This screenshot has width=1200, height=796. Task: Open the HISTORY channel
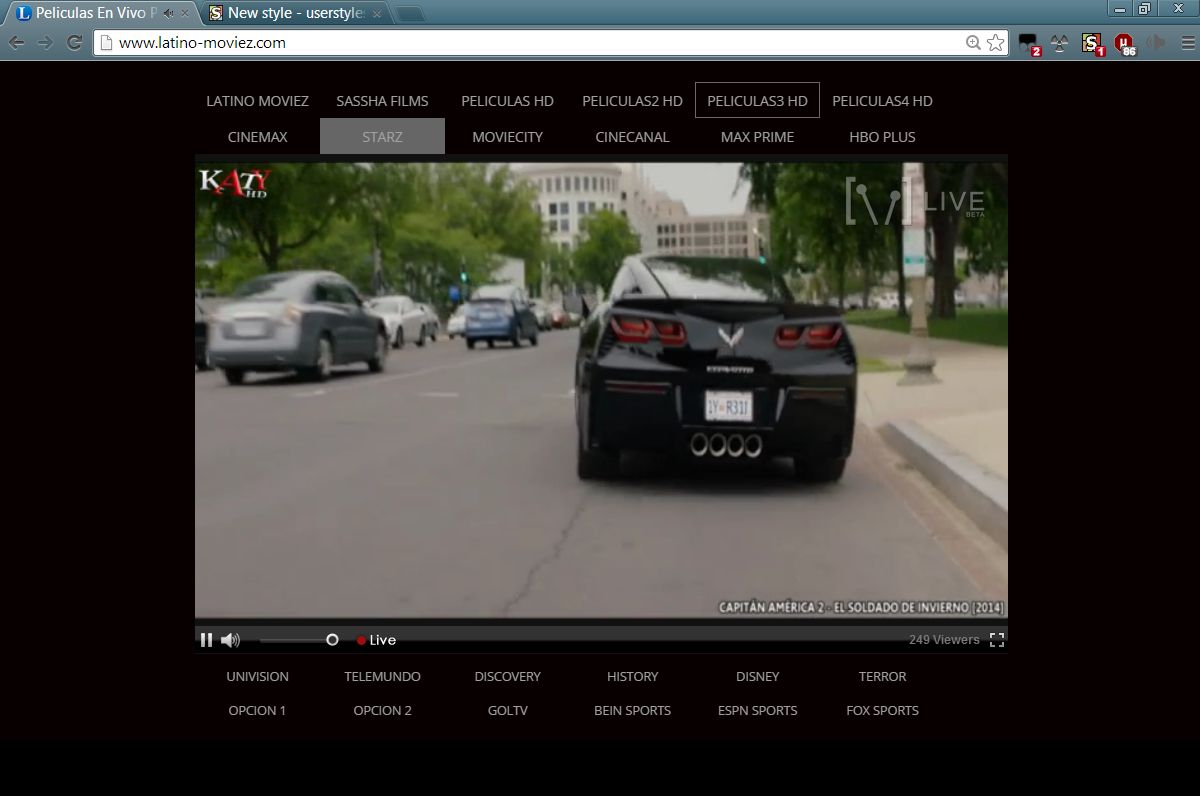coord(632,677)
